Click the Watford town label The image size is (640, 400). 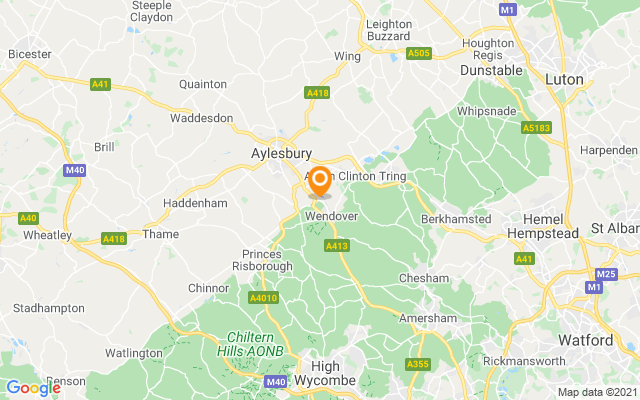point(586,340)
